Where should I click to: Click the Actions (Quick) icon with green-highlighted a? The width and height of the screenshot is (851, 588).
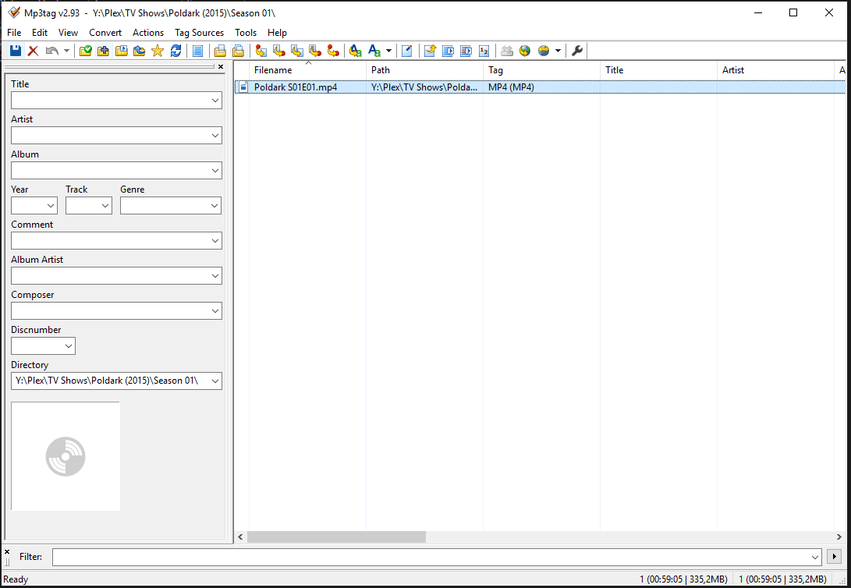pyautogui.click(x=374, y=50)
